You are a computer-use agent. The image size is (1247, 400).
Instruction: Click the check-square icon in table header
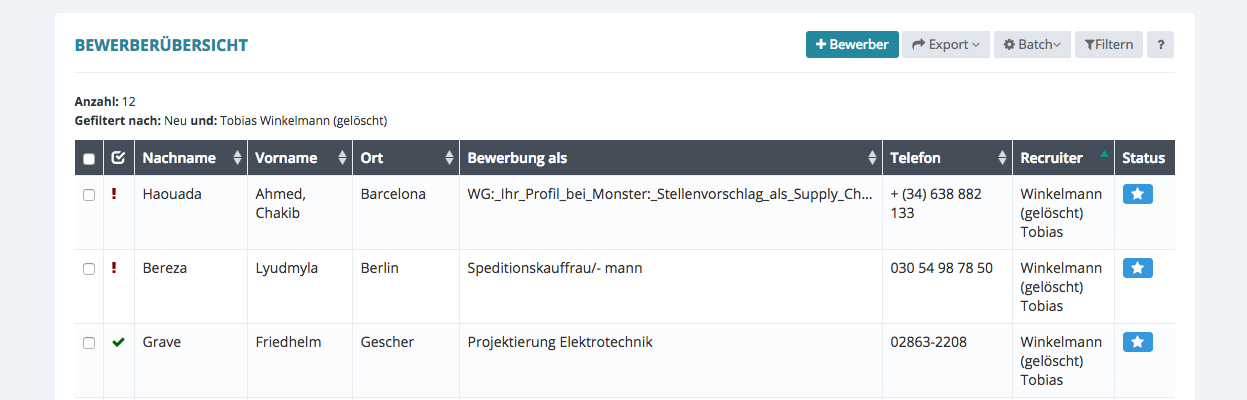tap(118, 158)
